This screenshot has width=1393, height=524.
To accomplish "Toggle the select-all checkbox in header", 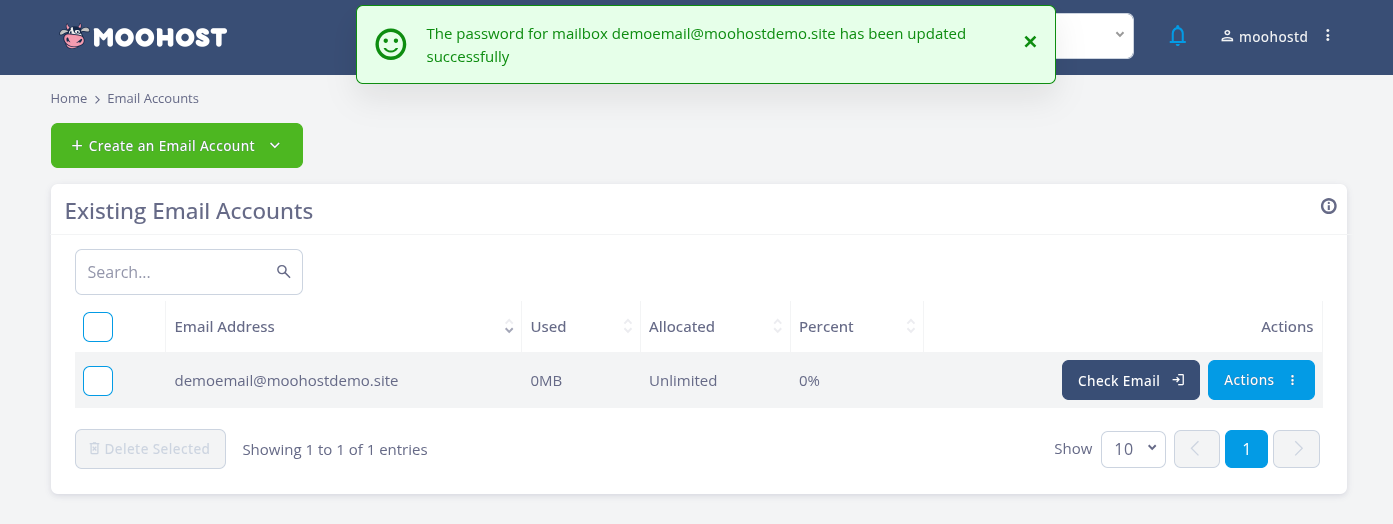I will click(98, 327).
